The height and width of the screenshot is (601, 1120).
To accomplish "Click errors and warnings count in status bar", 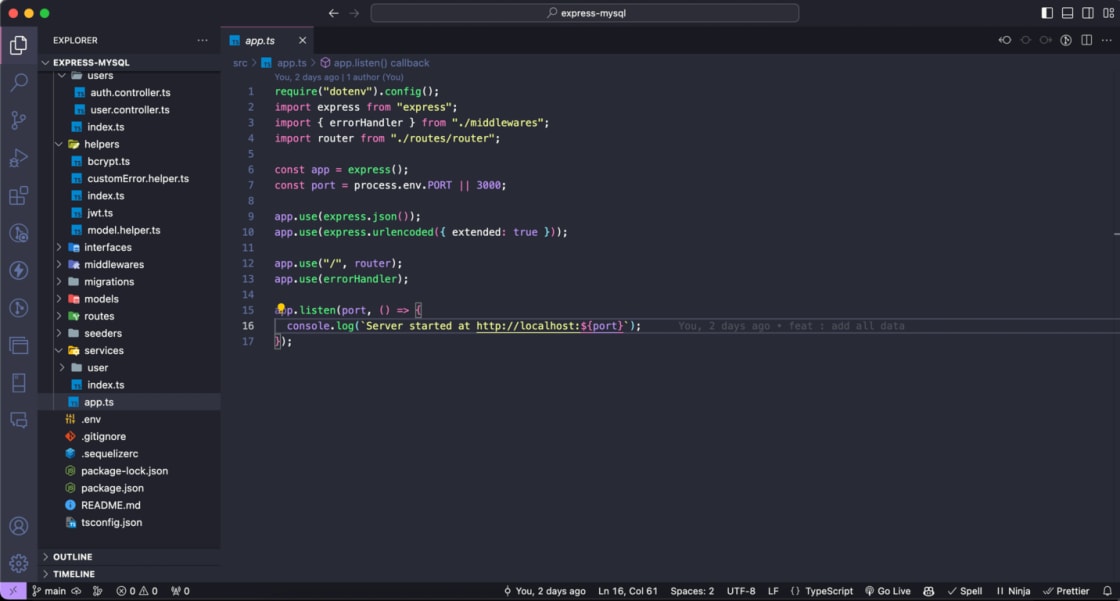I will click(x=137, y=591).
